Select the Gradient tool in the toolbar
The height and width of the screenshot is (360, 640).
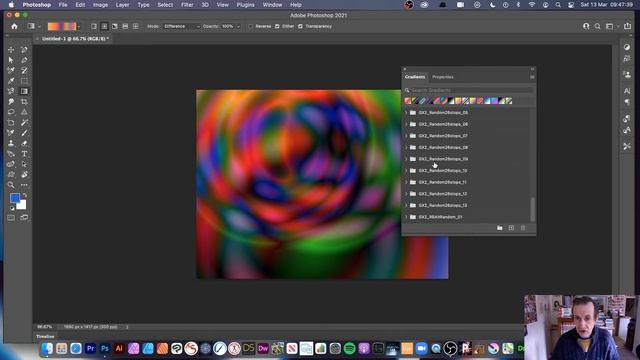pyautogui.click(x=24, y=91)
